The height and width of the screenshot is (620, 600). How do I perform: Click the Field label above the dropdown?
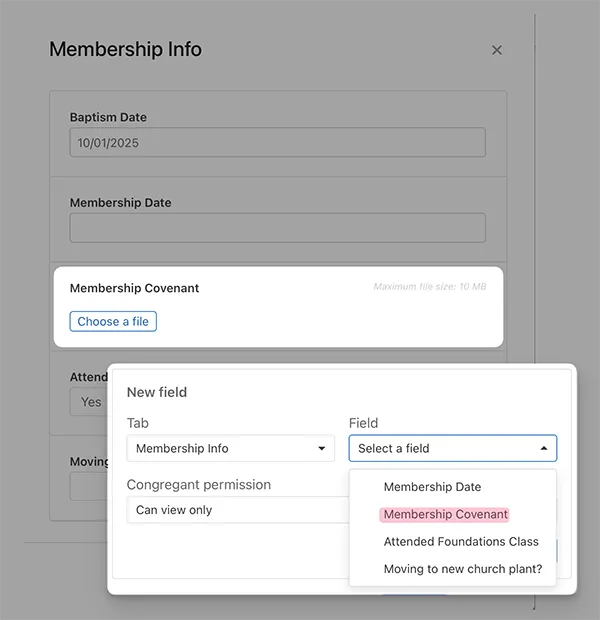[363, 423]
